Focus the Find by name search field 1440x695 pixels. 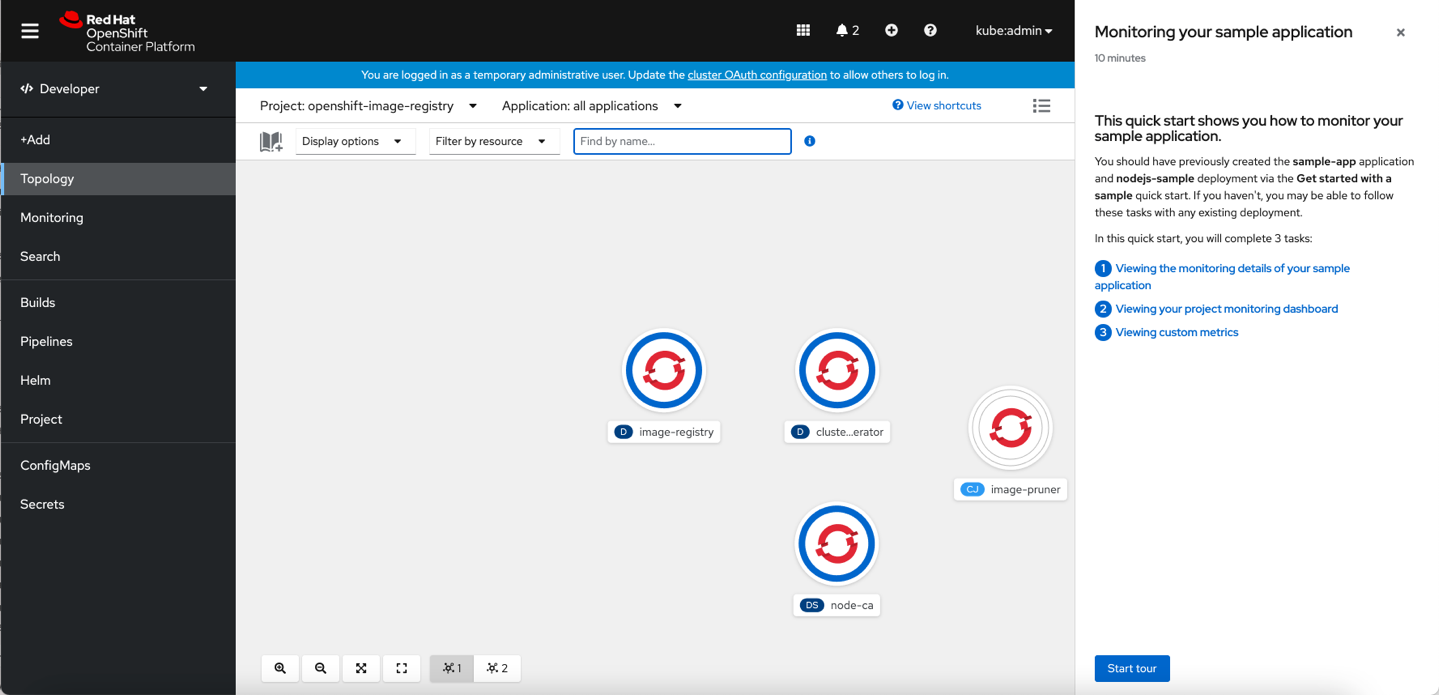[682, 141]
